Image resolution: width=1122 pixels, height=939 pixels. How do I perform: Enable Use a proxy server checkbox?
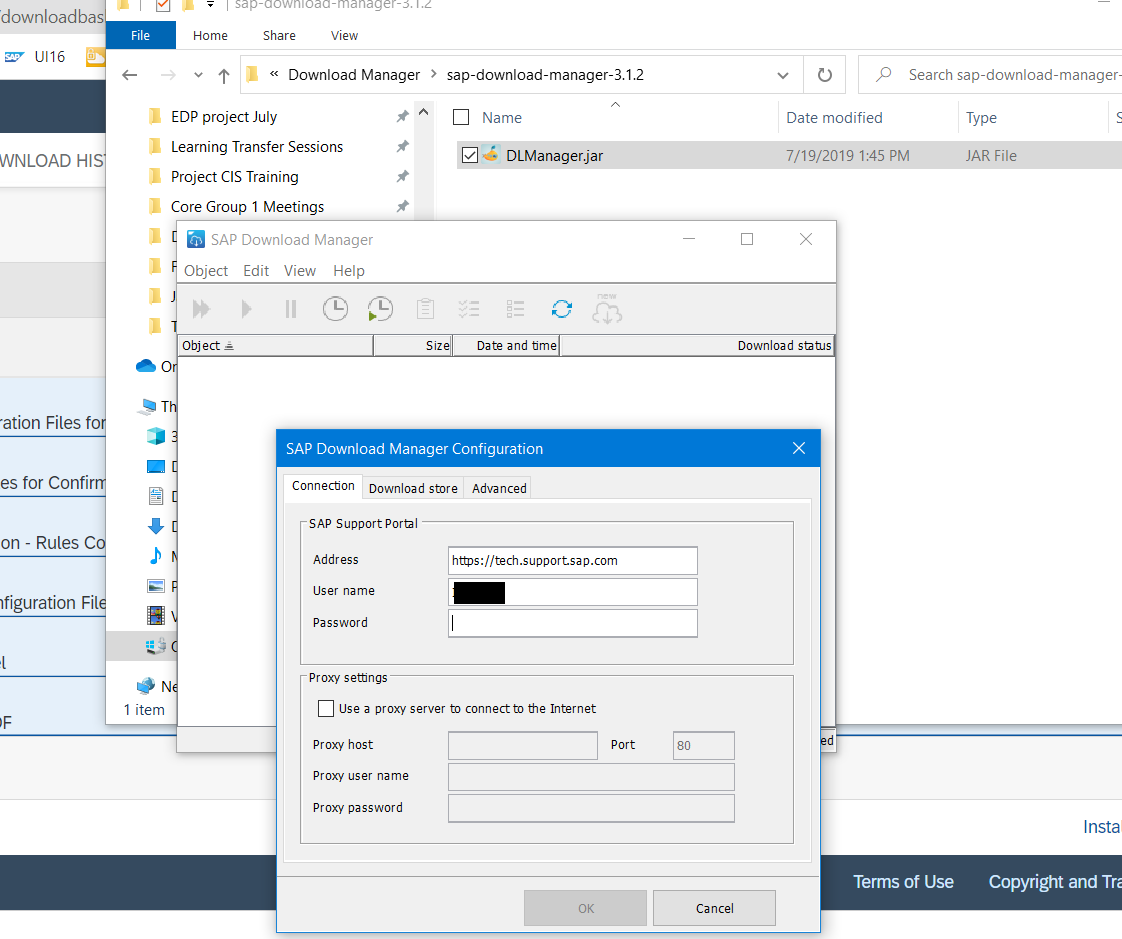(326, 709)
